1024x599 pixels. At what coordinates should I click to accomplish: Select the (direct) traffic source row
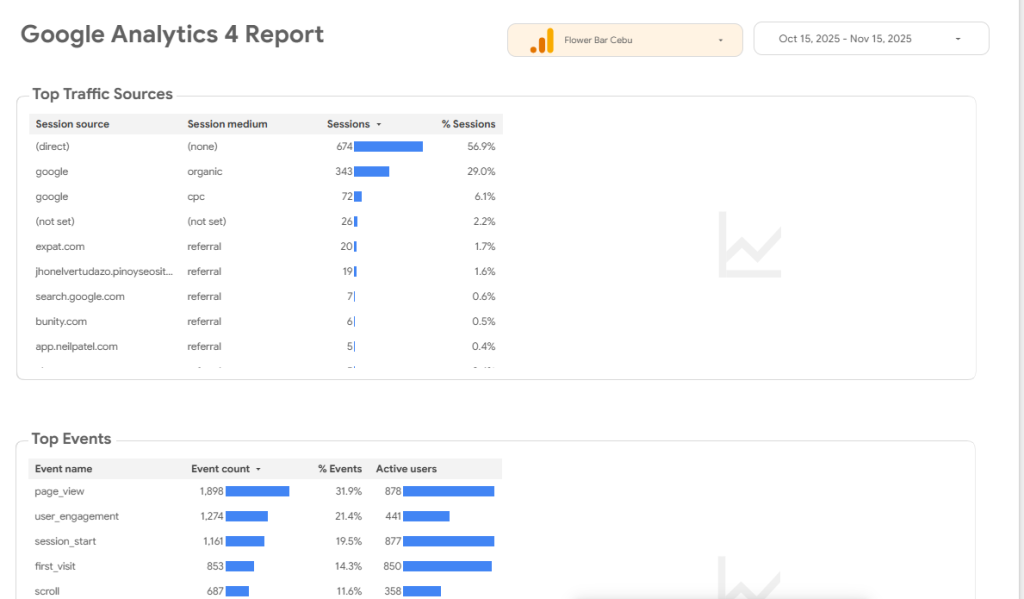point(52,146)
